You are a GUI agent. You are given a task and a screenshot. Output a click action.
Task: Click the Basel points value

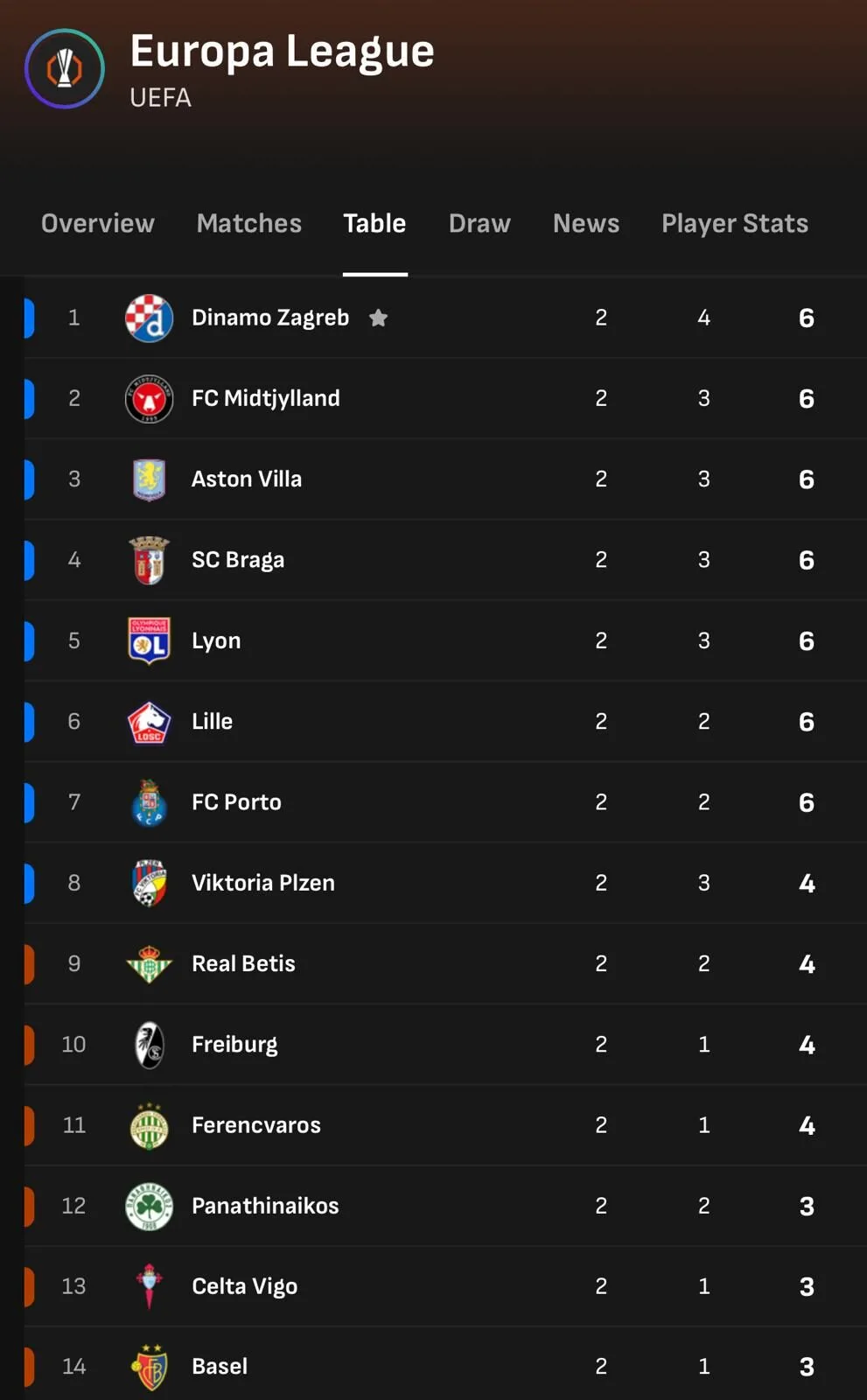point(807,1367)
